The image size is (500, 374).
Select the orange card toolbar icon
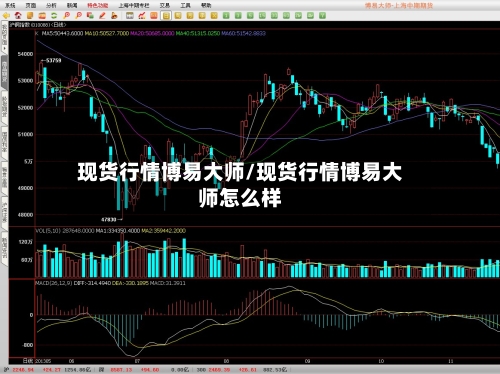pyautogui.click(x=42, y=15)
